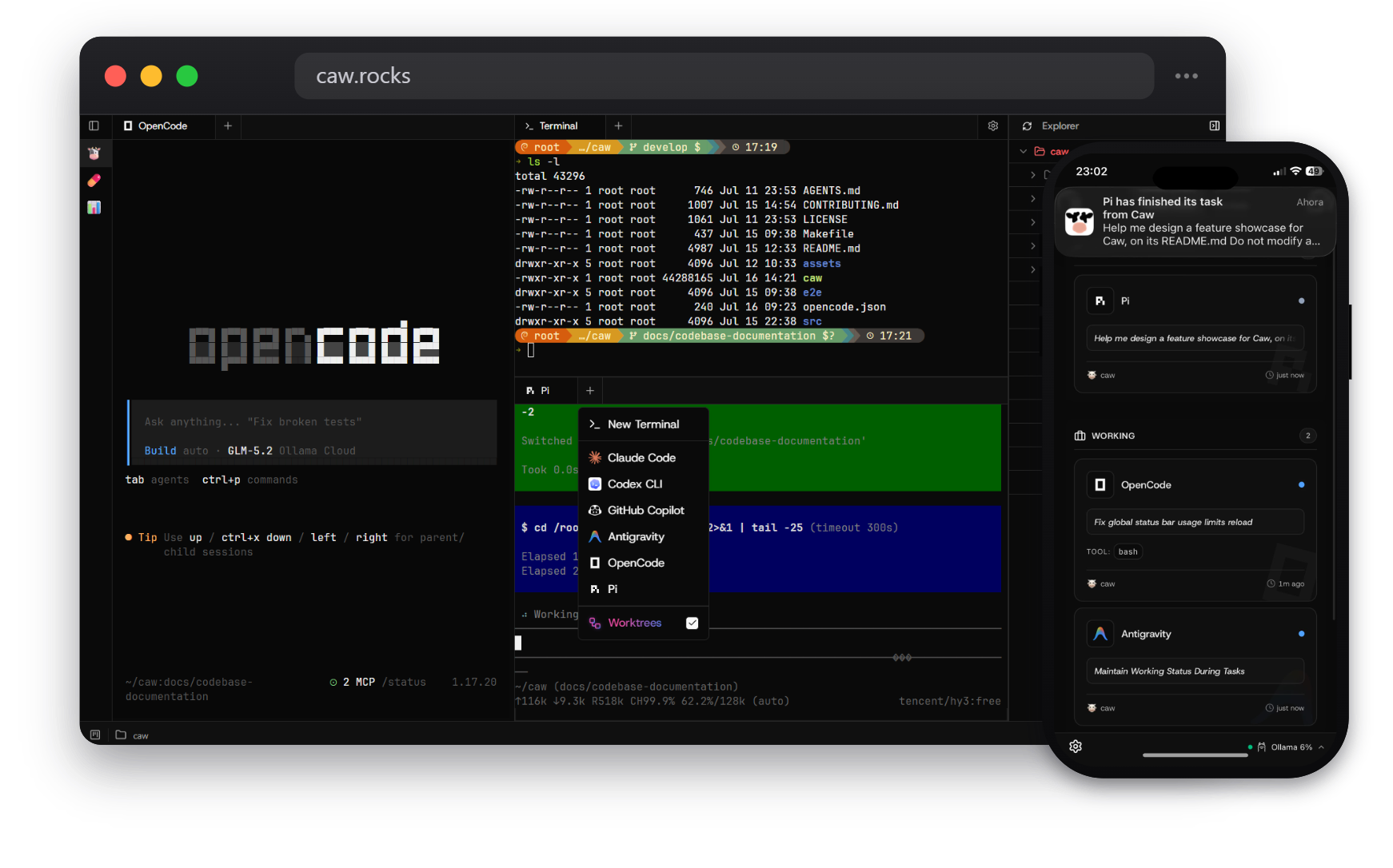Screen dimensions: 1393x868
Task: Click the caw folder in bottom status bar
Action: click(x=133, y=735)
